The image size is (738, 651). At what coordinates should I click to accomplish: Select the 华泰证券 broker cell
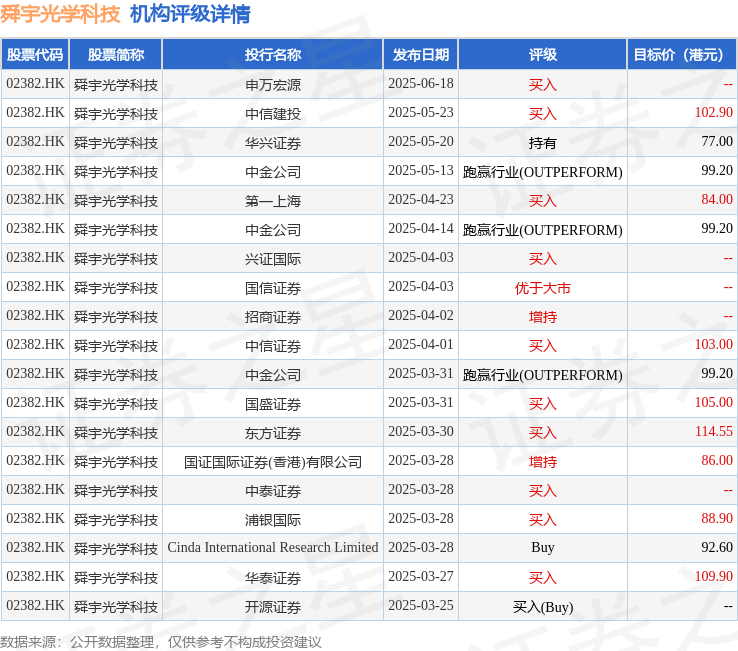pos(273,578)
